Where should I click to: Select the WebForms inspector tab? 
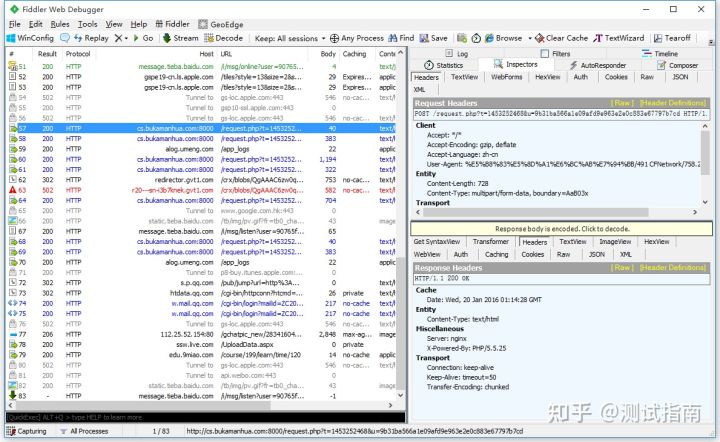pyautogui.click(x=506, y=77)
